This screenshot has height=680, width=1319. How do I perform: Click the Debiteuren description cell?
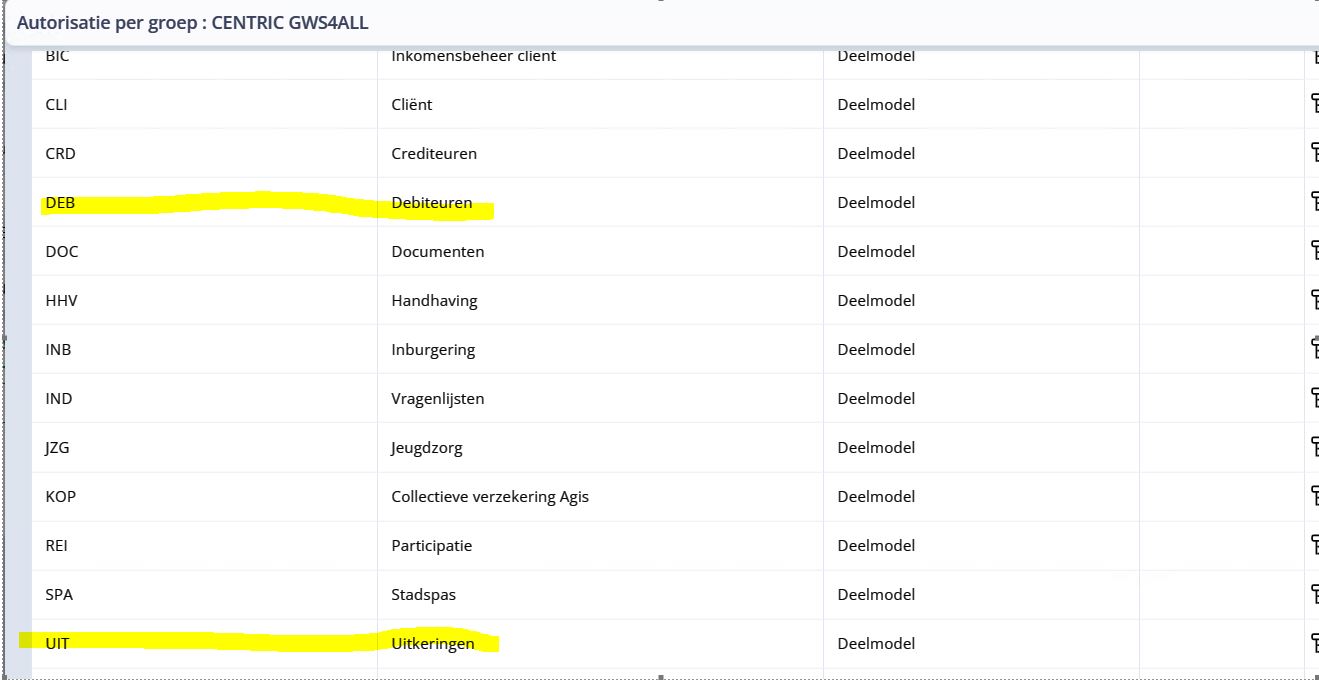coord(600,202)
